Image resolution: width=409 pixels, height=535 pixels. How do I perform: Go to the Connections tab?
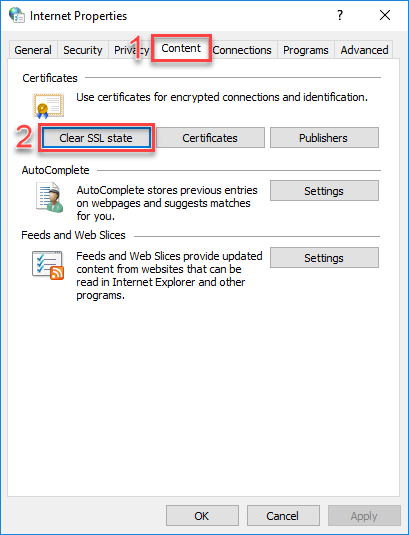[x=242, y=50]
